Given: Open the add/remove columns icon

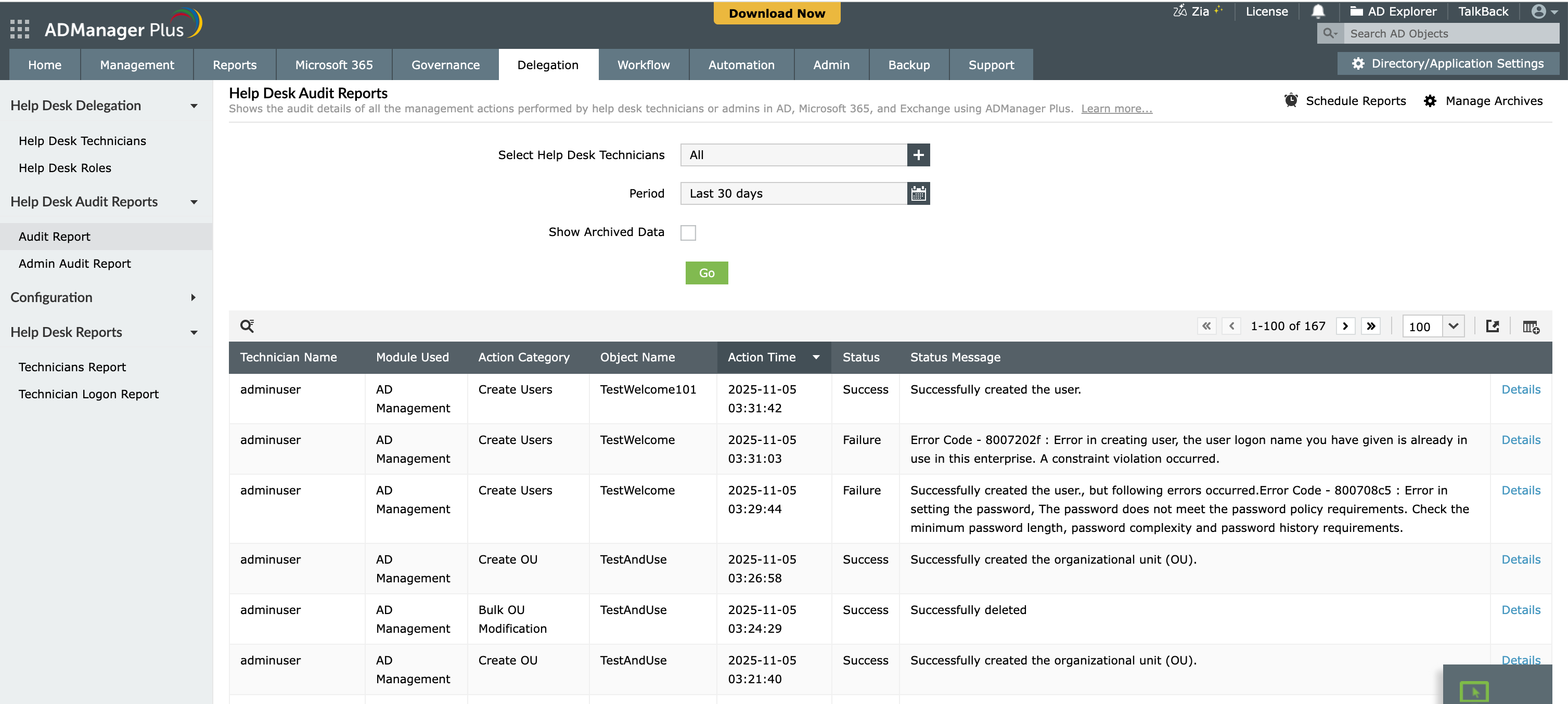Looking at the screenshot, I should (1530, 327).
